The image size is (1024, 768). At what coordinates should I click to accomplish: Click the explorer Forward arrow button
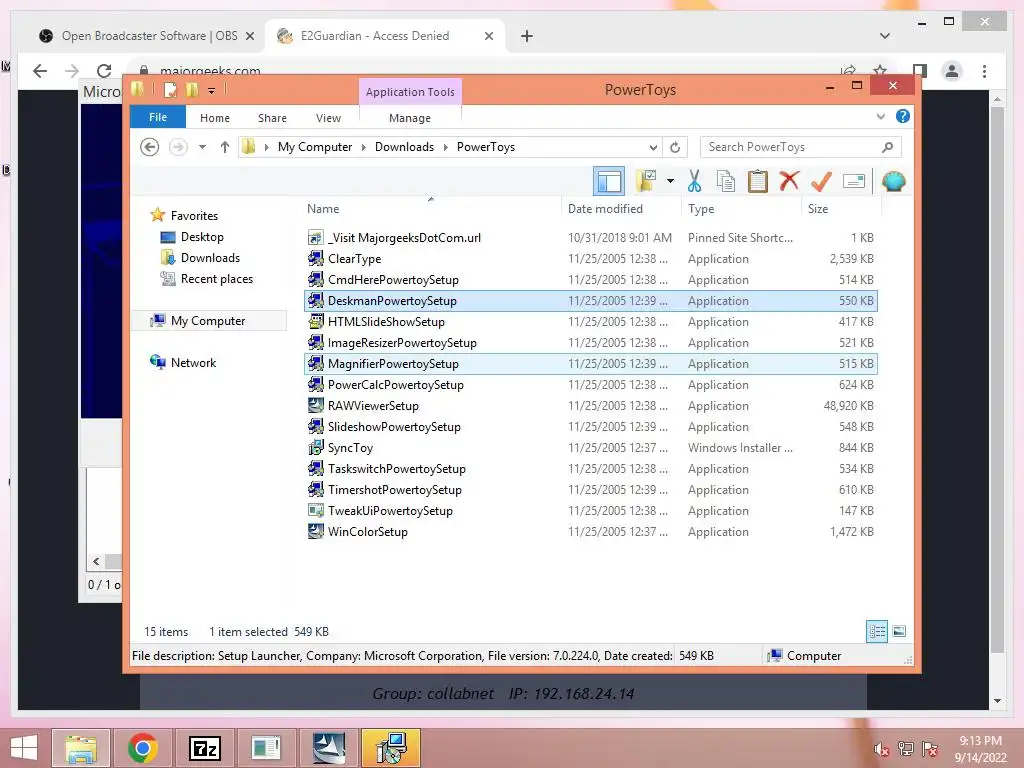coord(178,147)
